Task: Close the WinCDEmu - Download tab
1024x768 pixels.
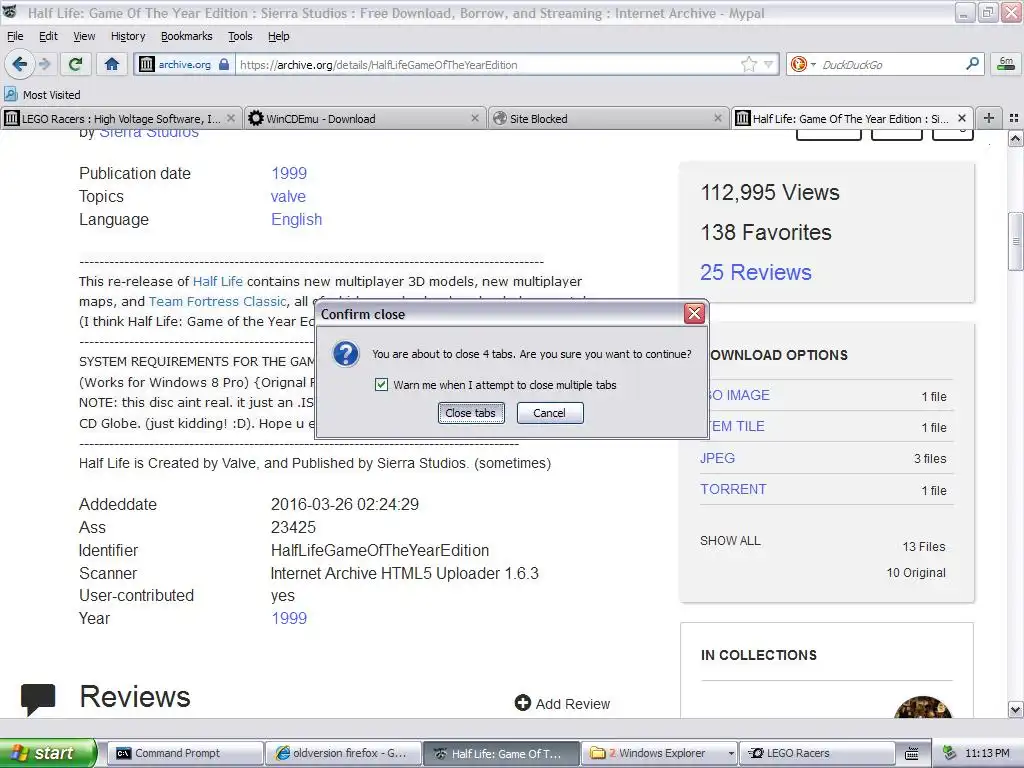Action: [x=475, y=118]
